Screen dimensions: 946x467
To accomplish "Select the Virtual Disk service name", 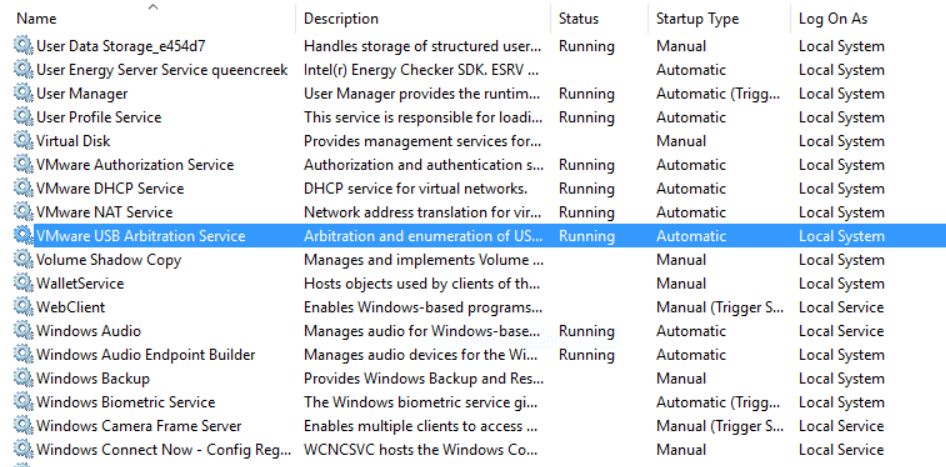I will [x=73, y=141].
